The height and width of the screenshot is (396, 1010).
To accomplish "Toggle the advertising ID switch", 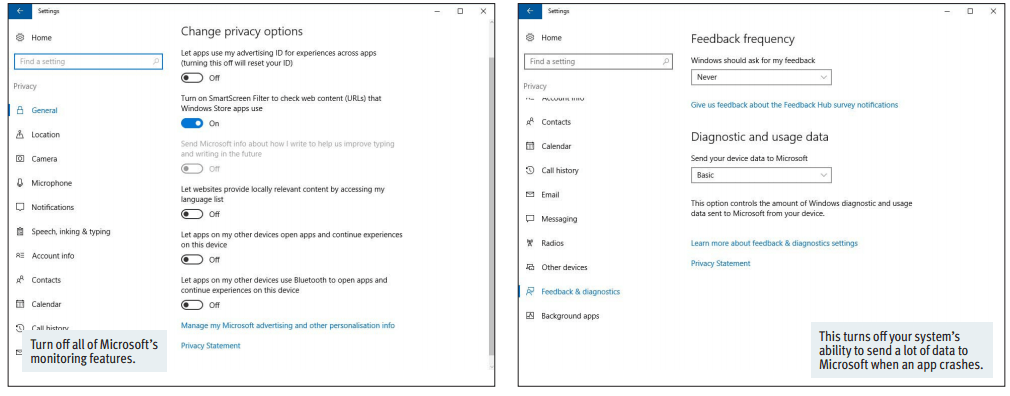I will click(192, 78).
